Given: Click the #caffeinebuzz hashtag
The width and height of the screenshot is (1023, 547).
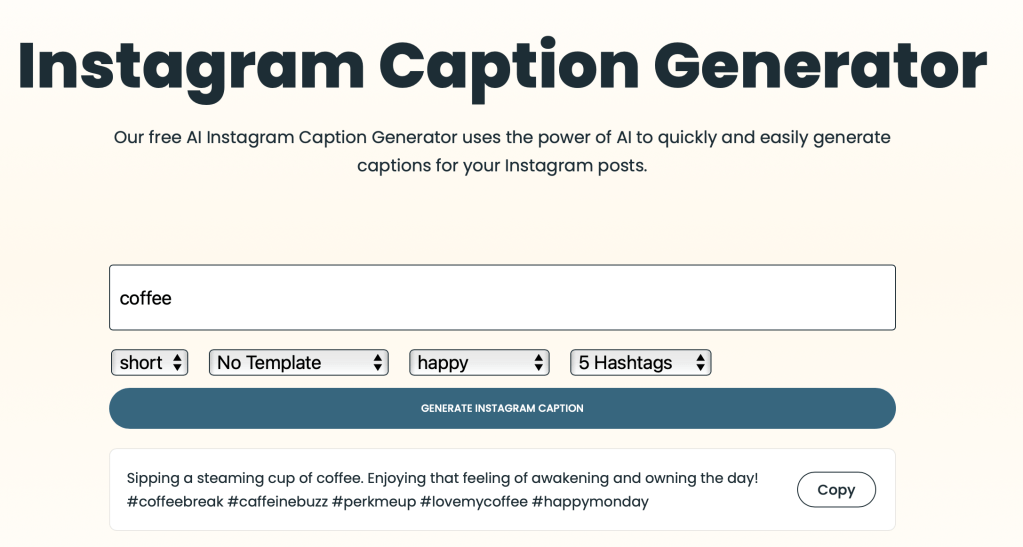Looking at the screenshot, I should pos(277,502).
